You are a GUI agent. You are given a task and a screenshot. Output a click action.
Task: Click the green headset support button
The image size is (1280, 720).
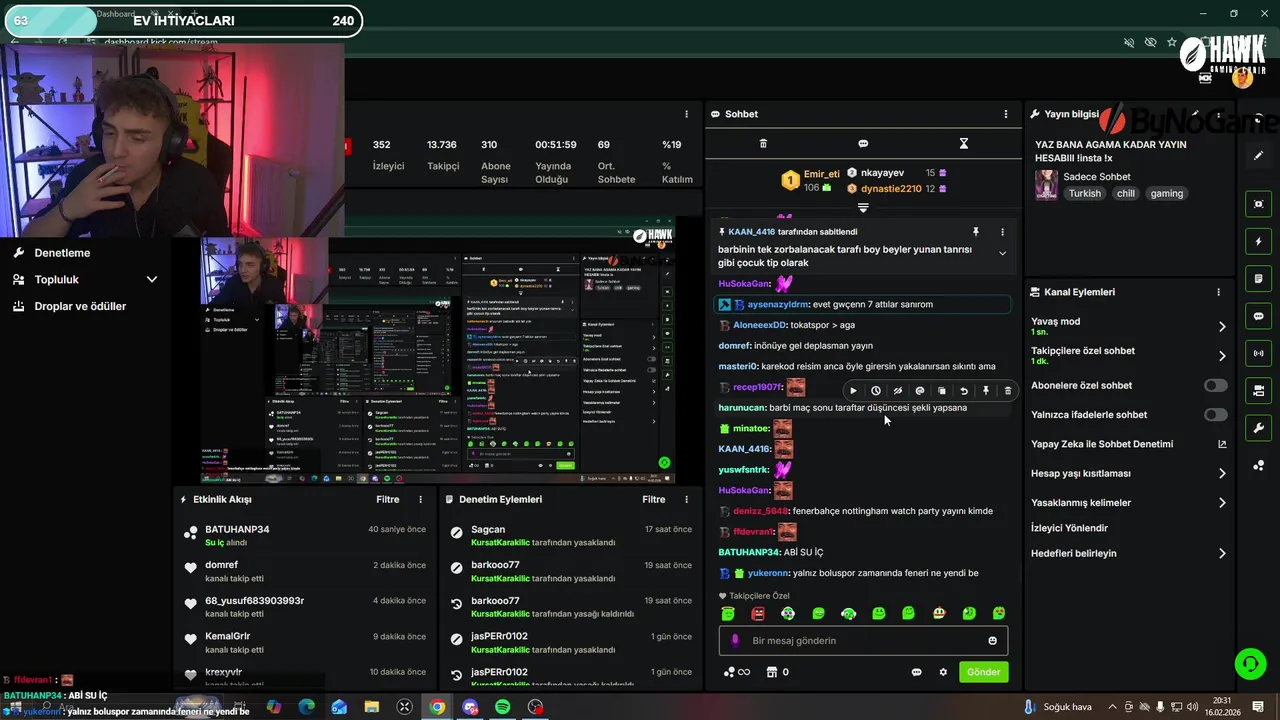click(1249, 663)
